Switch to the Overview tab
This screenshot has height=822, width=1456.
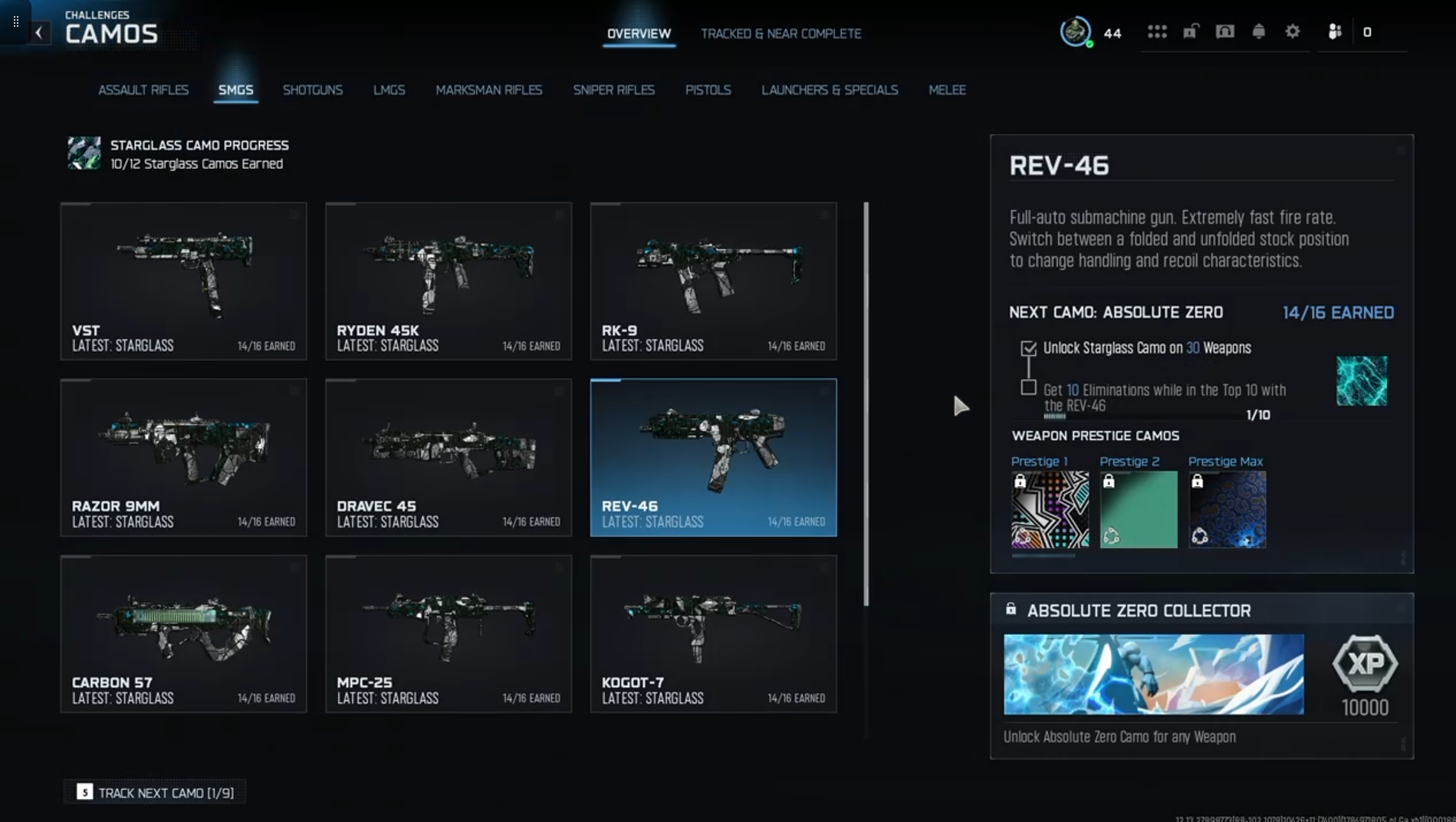(639, 34)
